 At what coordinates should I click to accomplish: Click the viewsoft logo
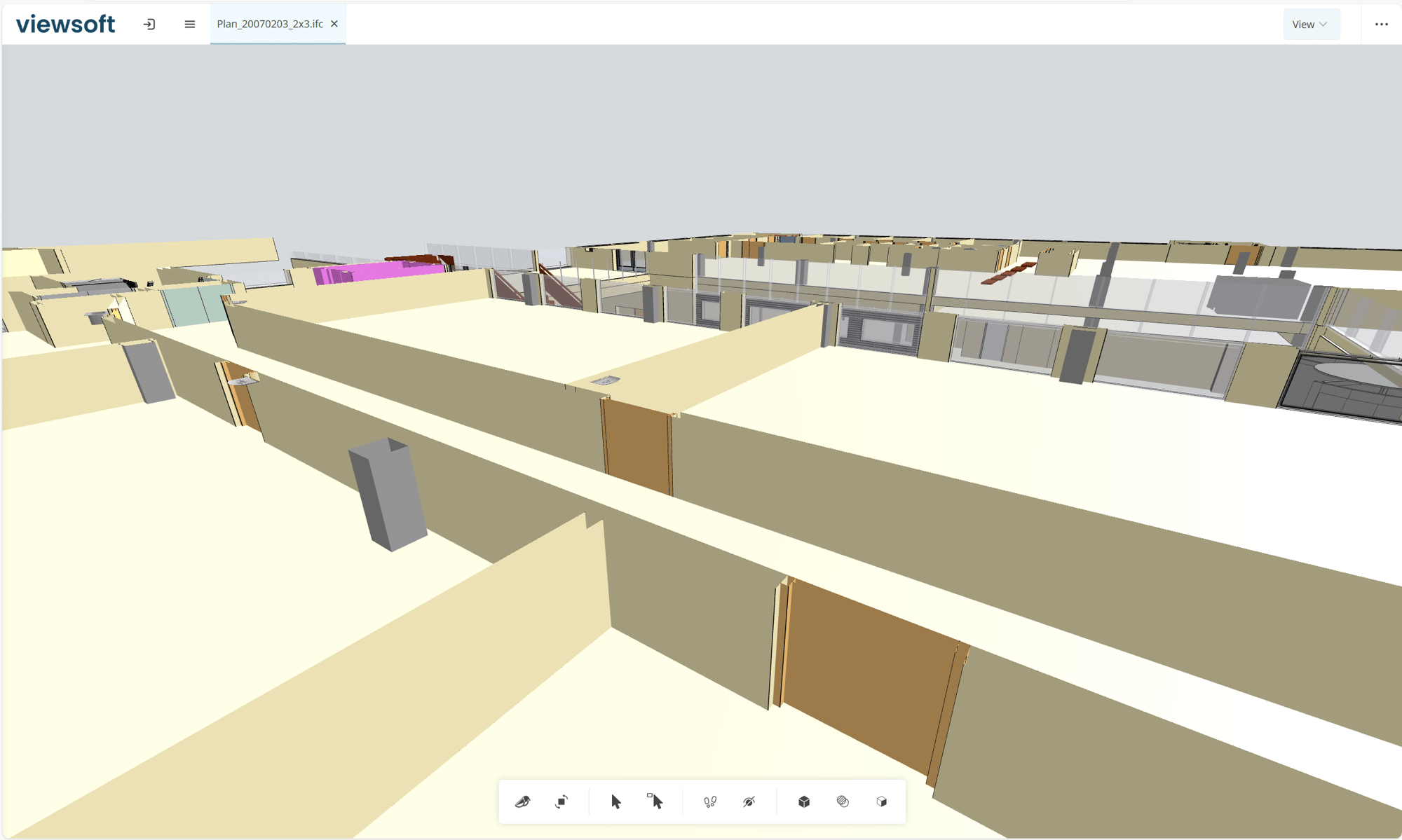tap(65, 25)
